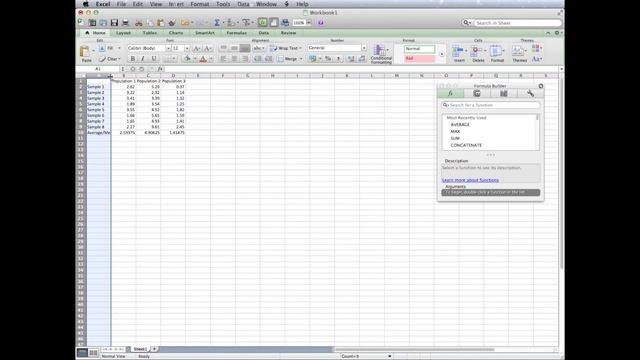Collapse the ribbon with the chevron icon

coord(548,33)
